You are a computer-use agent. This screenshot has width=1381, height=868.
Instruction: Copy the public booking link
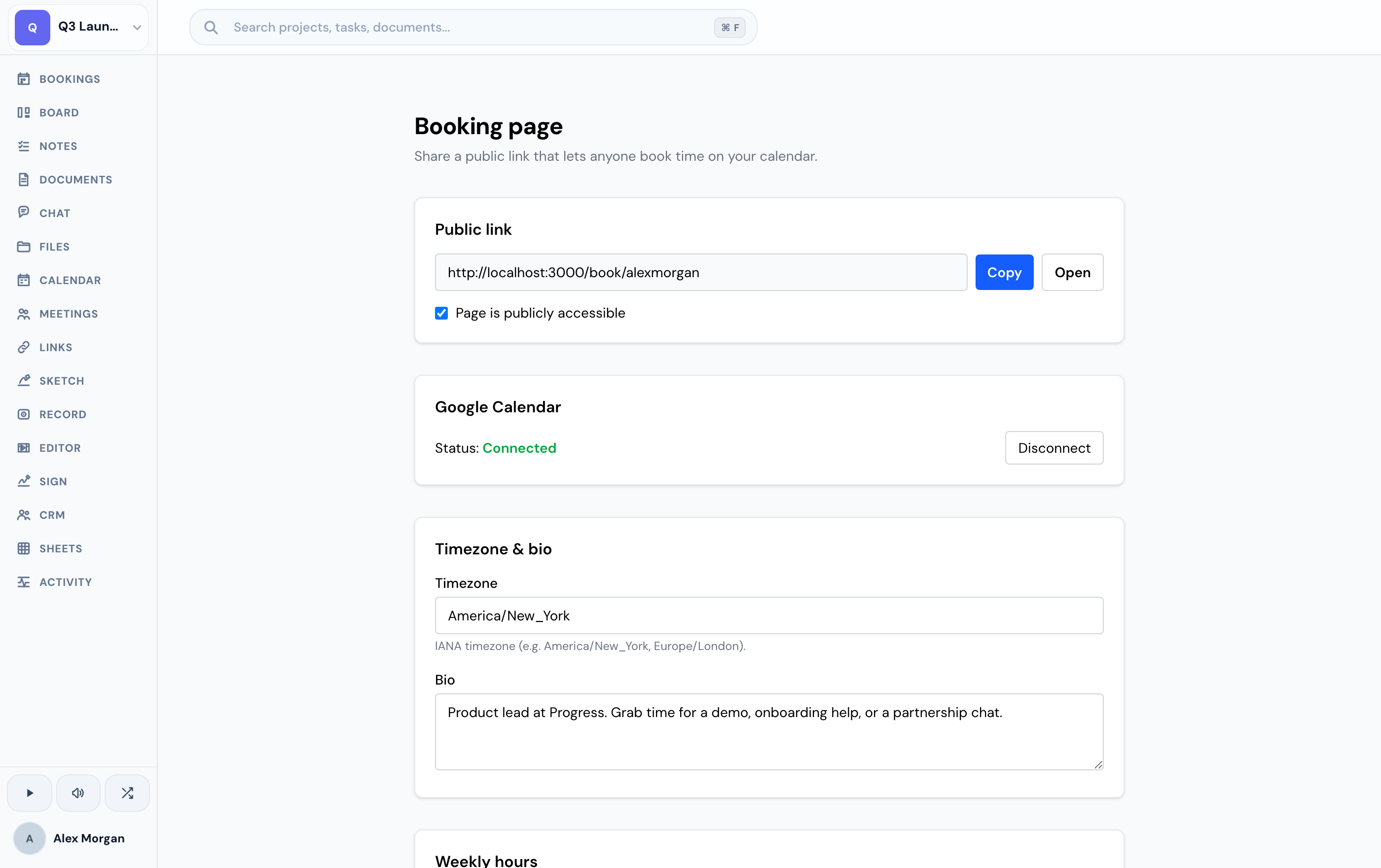(1004, 272)
